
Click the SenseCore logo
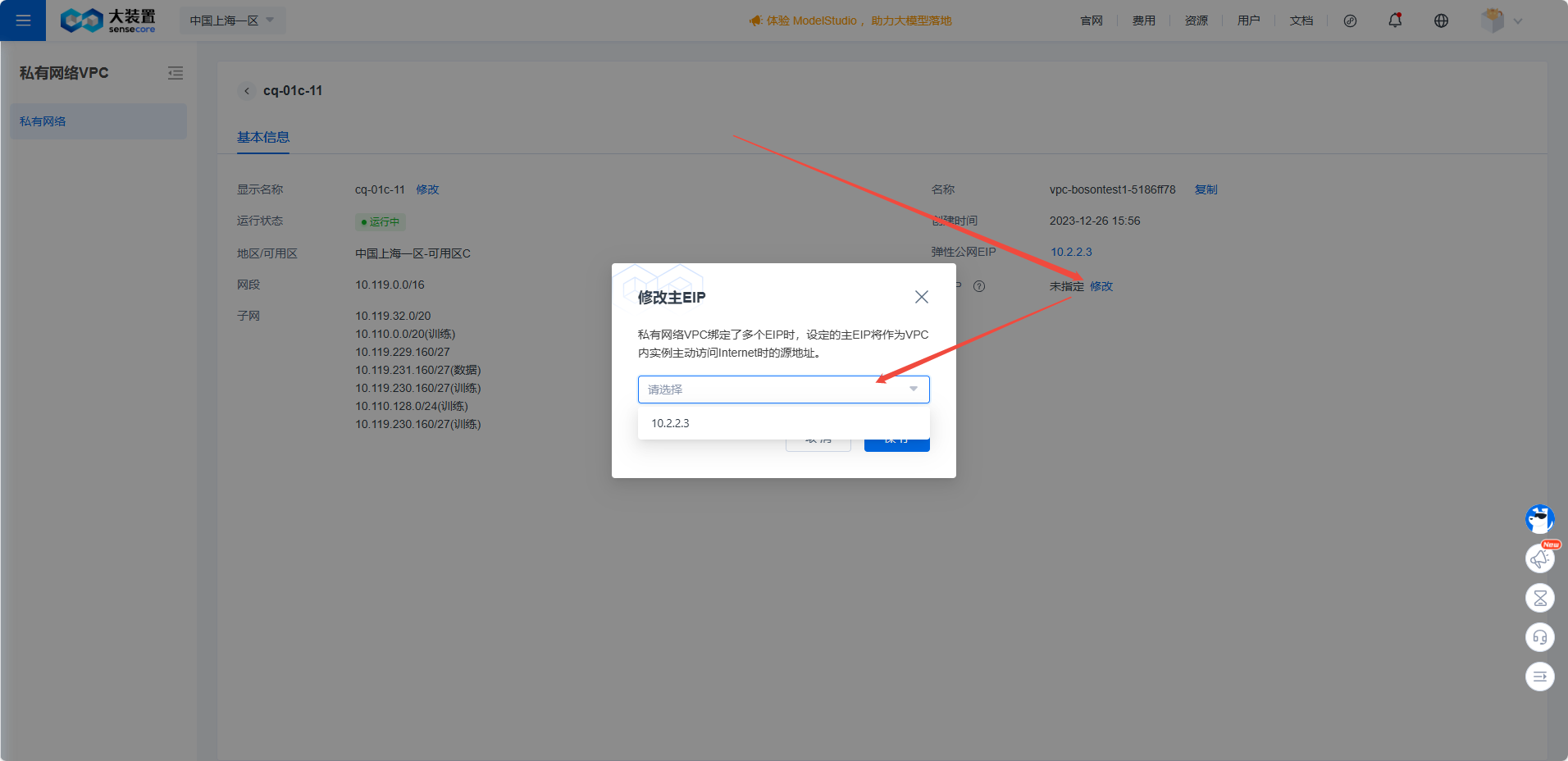coord(108,21)
